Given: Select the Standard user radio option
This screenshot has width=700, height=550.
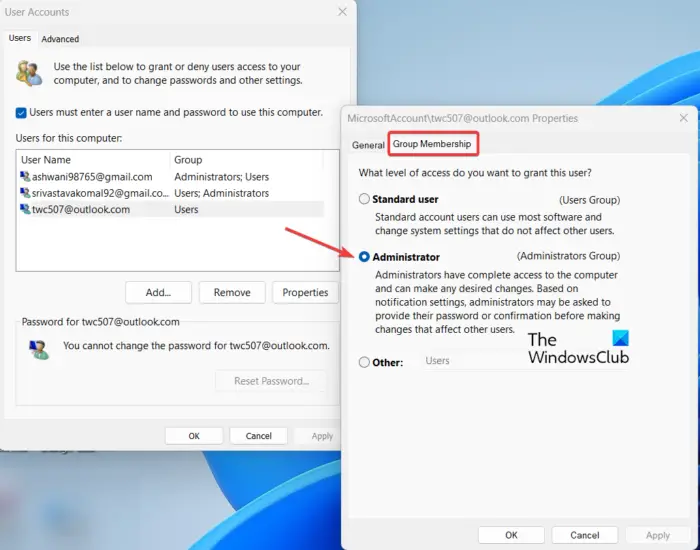Looking at the screenshot, I should (x=364, y=199).
